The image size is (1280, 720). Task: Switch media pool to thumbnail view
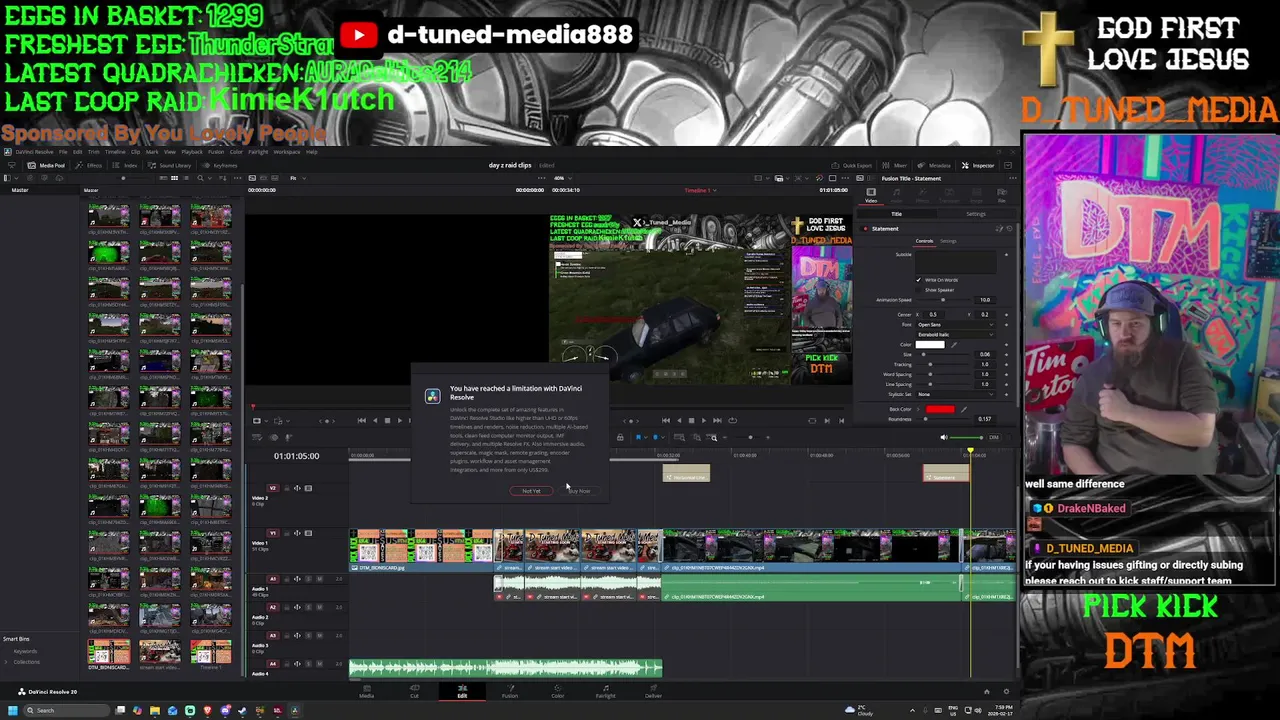tap(174, 178)
